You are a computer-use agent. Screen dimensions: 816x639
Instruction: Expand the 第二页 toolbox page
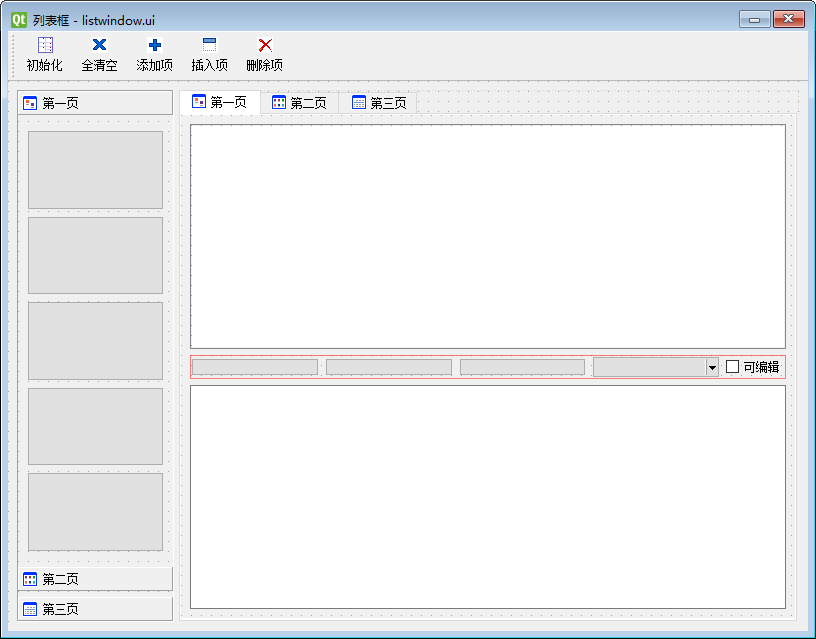tap(95, 579)
